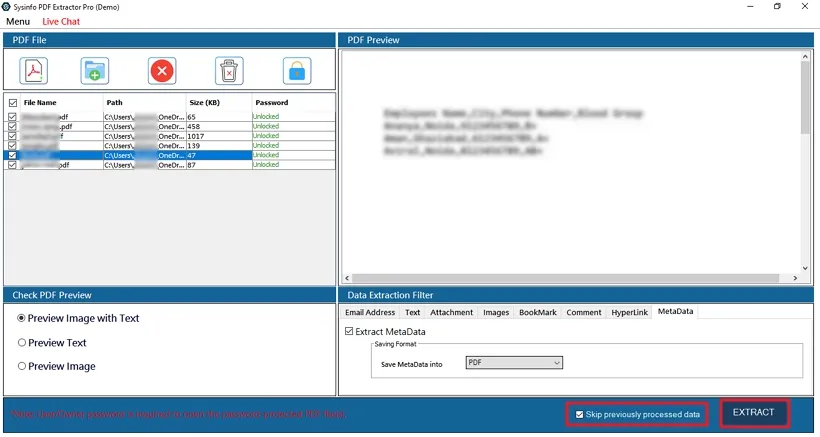Image resolution: width=820 pixels, height=437 pixels.
Task: Switch to the HyperLink tab
Action: (630, 312)
